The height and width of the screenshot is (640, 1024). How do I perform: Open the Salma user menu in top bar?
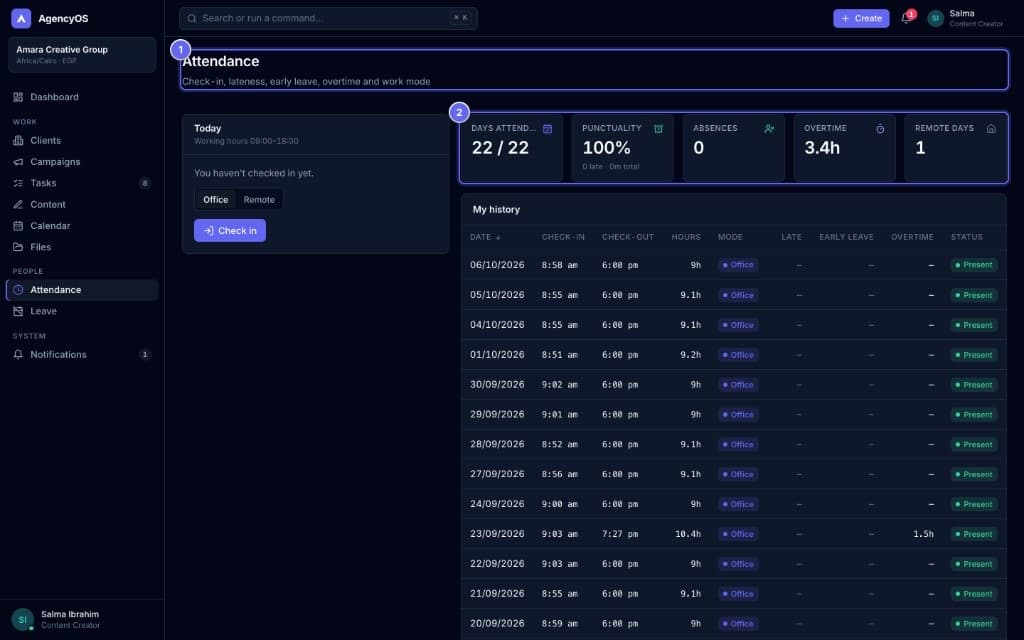(x=966, y=18)
